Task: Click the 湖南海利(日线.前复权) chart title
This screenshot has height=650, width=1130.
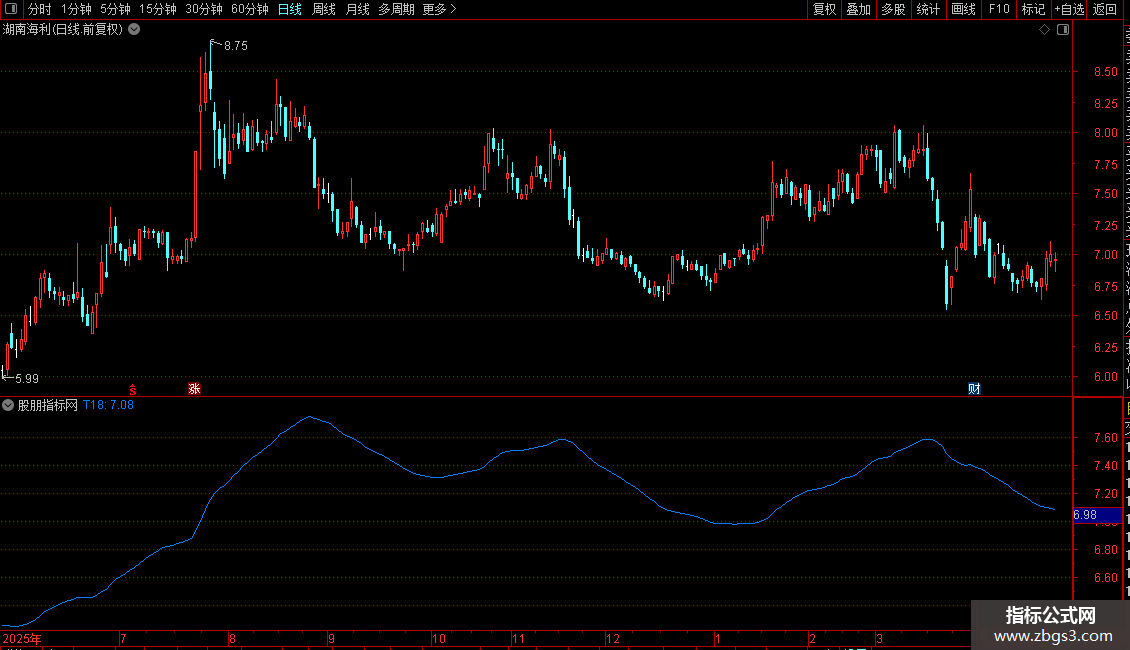Action: pyautogui.click(x=63, y=30)
